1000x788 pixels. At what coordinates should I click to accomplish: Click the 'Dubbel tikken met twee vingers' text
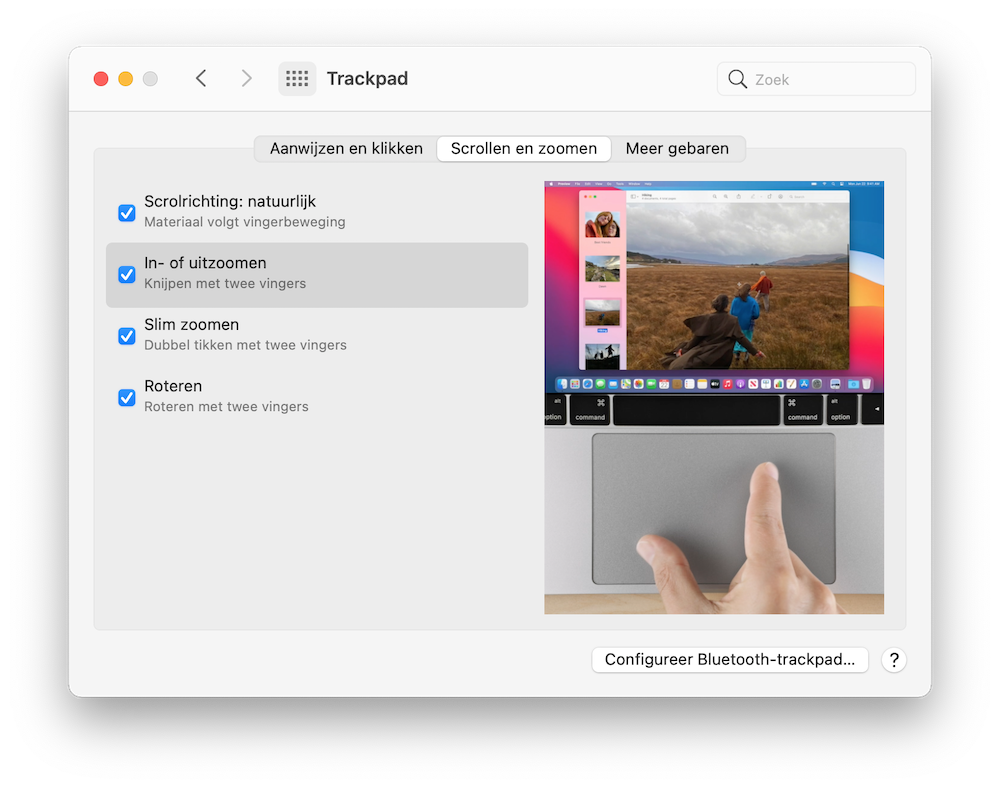(245, 346)
